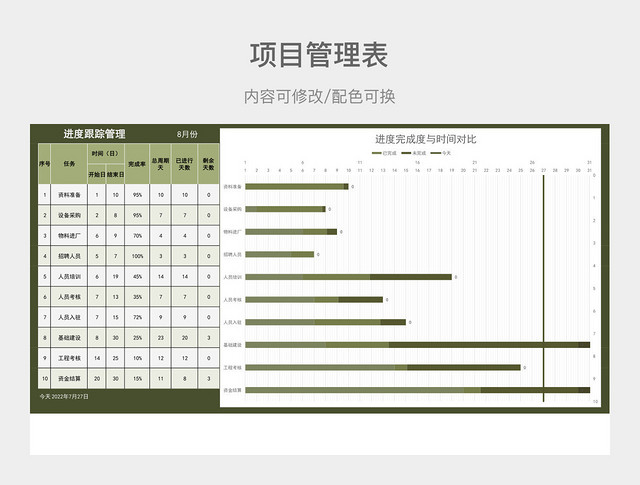Click the subtitle 内容可修改/配色可换
Image resolution: width=640 pixels, height=485 pixels.
point(320,96)
